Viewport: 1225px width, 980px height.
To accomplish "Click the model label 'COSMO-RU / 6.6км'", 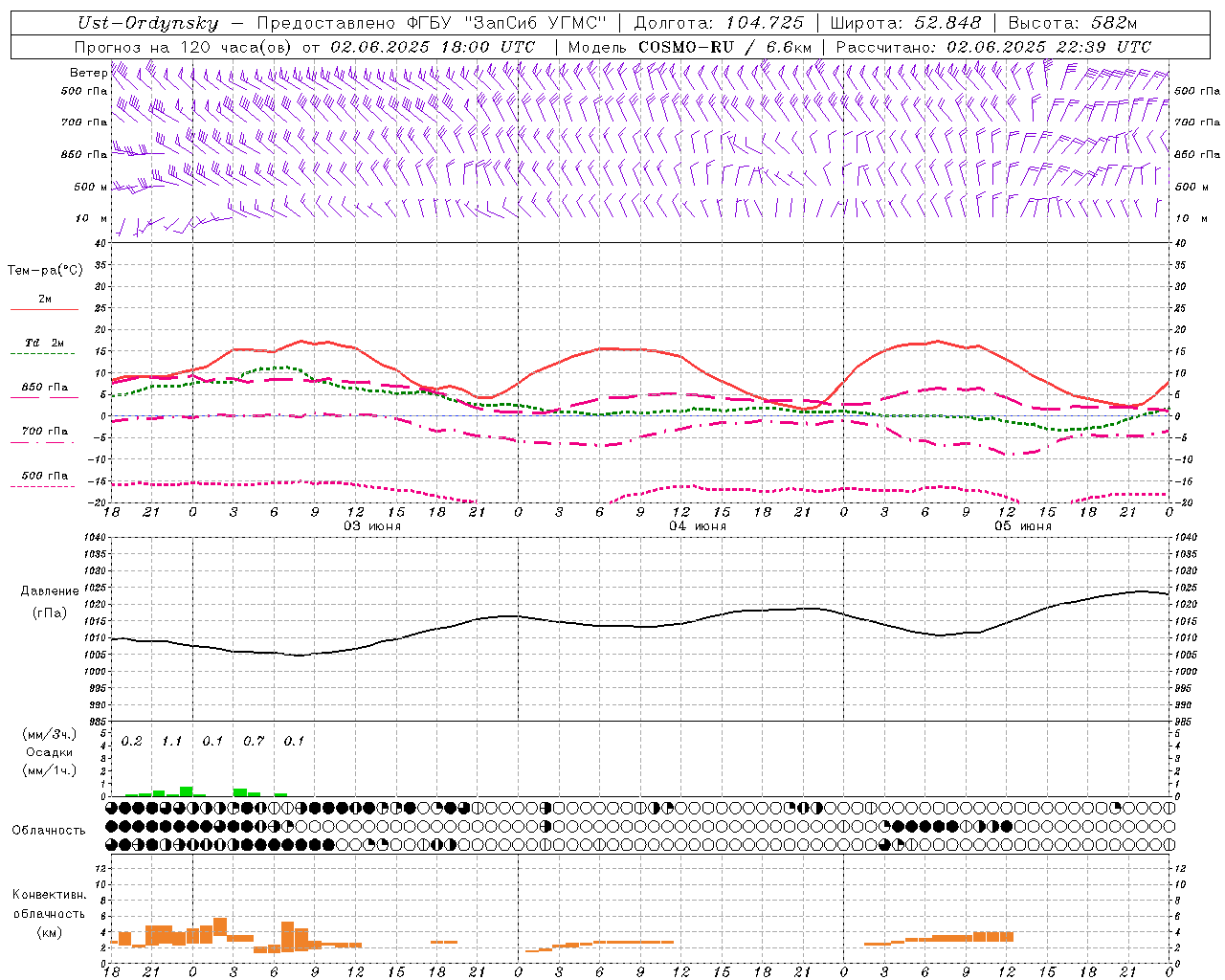I will pos(725,47).
